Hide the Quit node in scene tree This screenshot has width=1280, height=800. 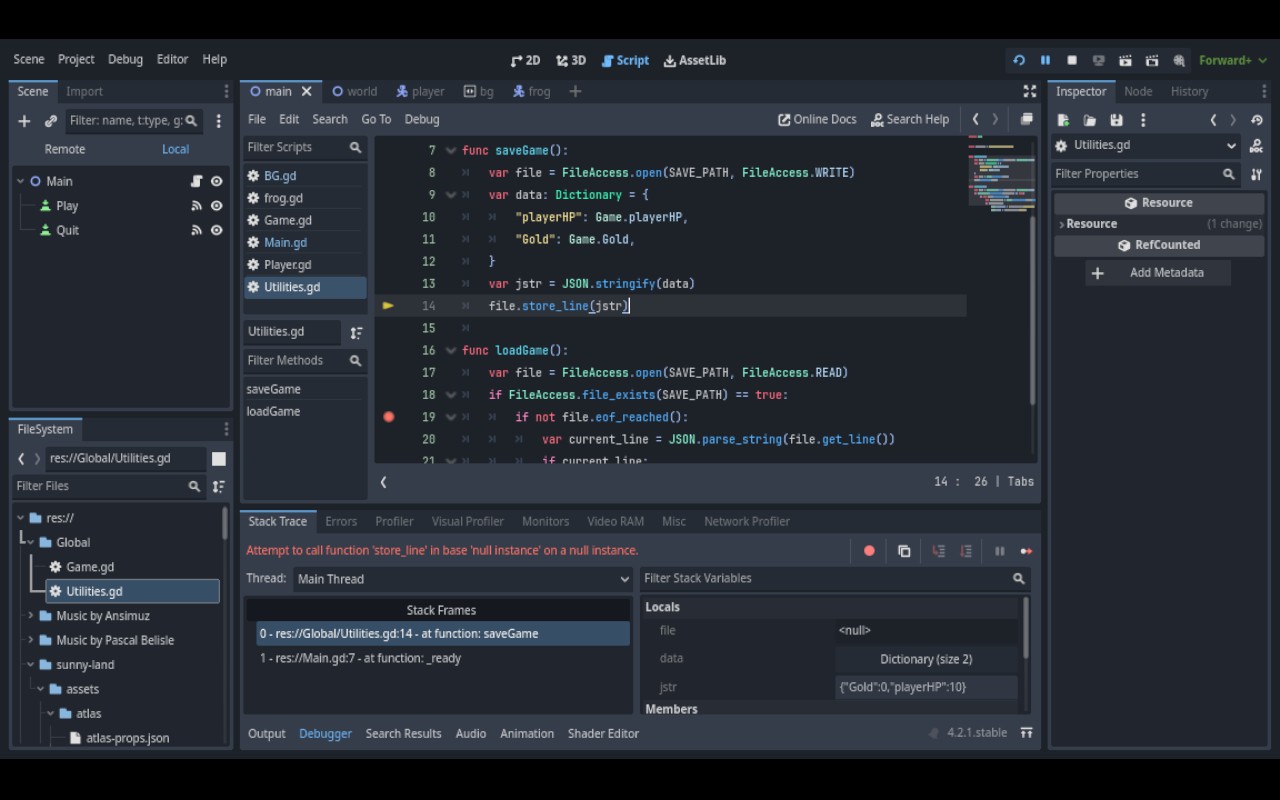(x=216, y=230)
